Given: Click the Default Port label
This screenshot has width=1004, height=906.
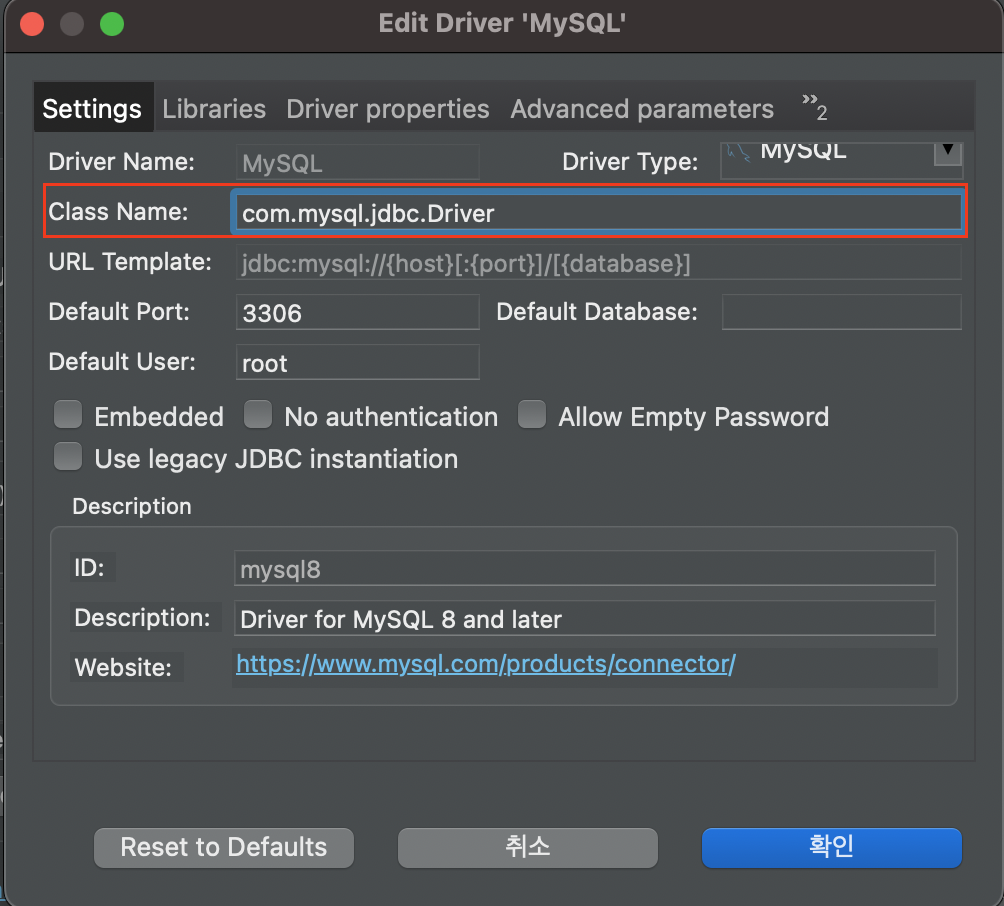Looking at the screenshot, I should (x=119, y=312).
